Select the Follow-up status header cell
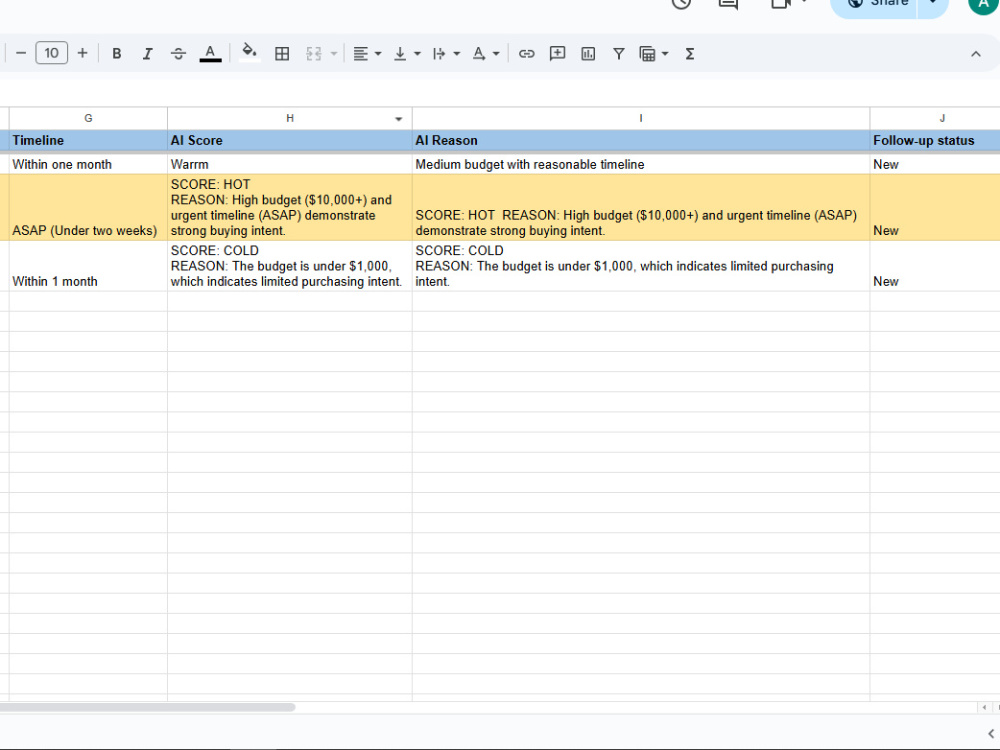The height and width of the screenshot is (750, 1000). click(935, 140)
